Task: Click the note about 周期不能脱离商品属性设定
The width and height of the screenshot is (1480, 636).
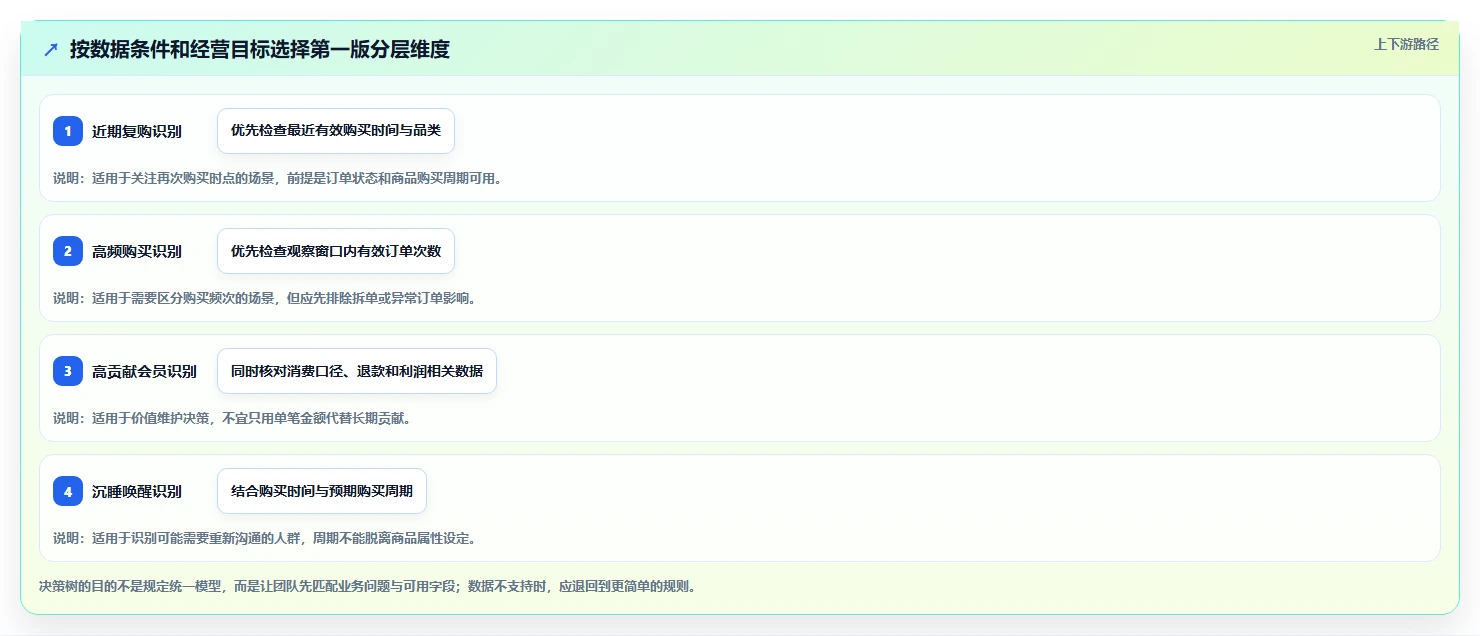Action: point(265,539)
